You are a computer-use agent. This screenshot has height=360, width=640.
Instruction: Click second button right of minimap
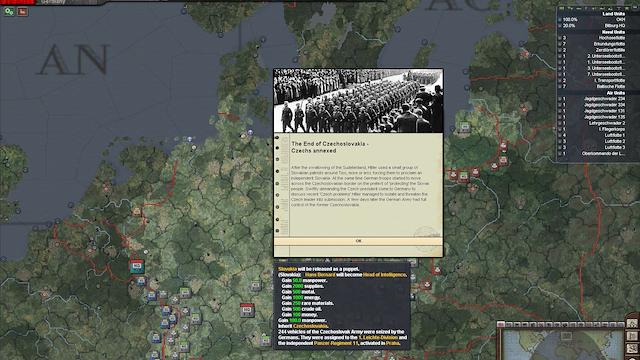[632, 336]
